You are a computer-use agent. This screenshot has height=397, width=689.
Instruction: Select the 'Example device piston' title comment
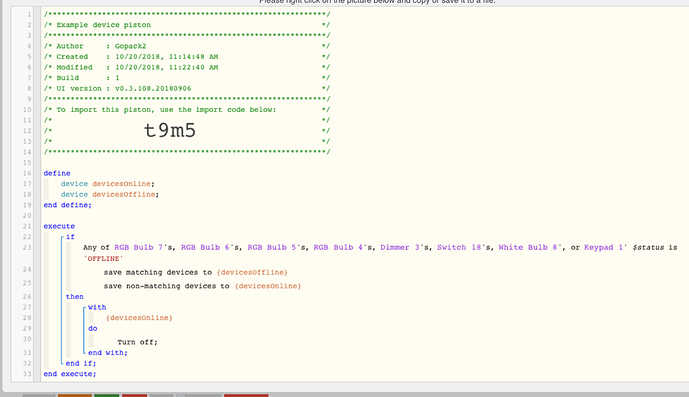click(104, 25)
